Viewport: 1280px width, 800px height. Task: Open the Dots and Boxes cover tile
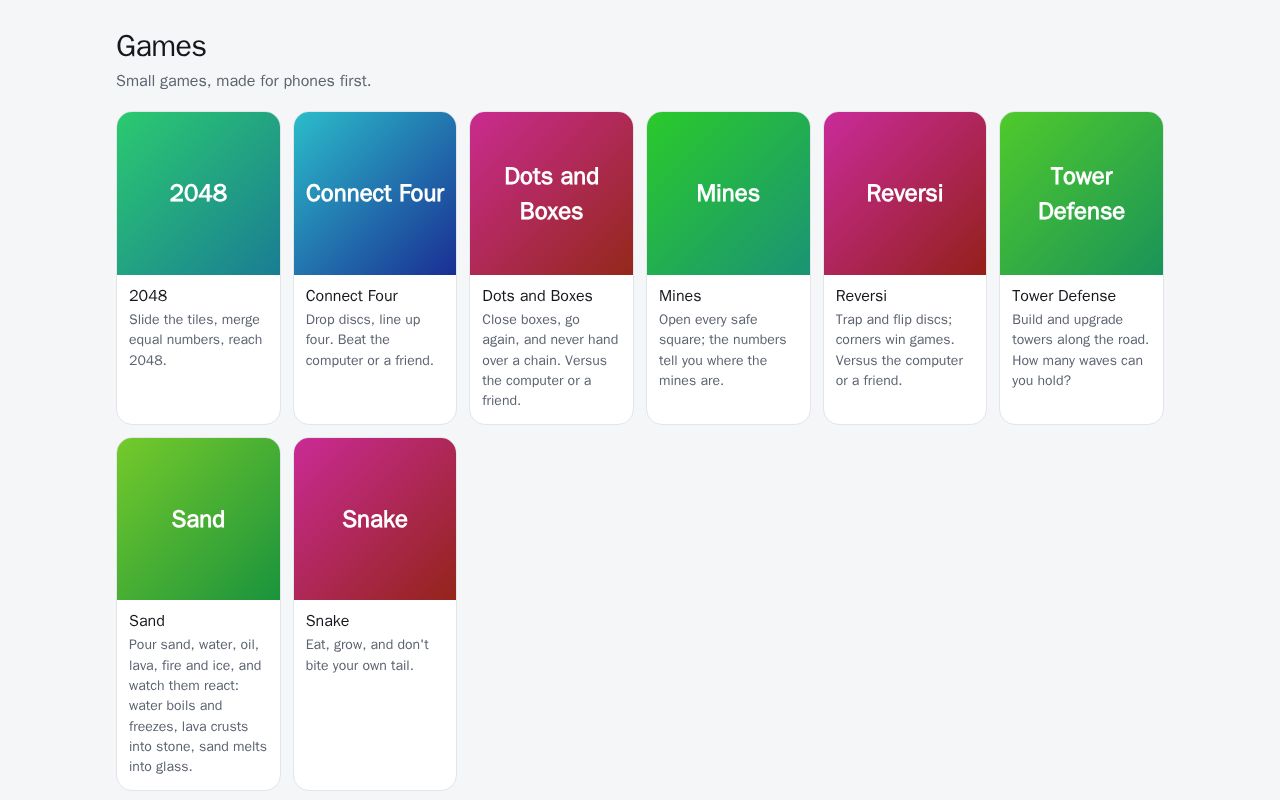[551, 193]
